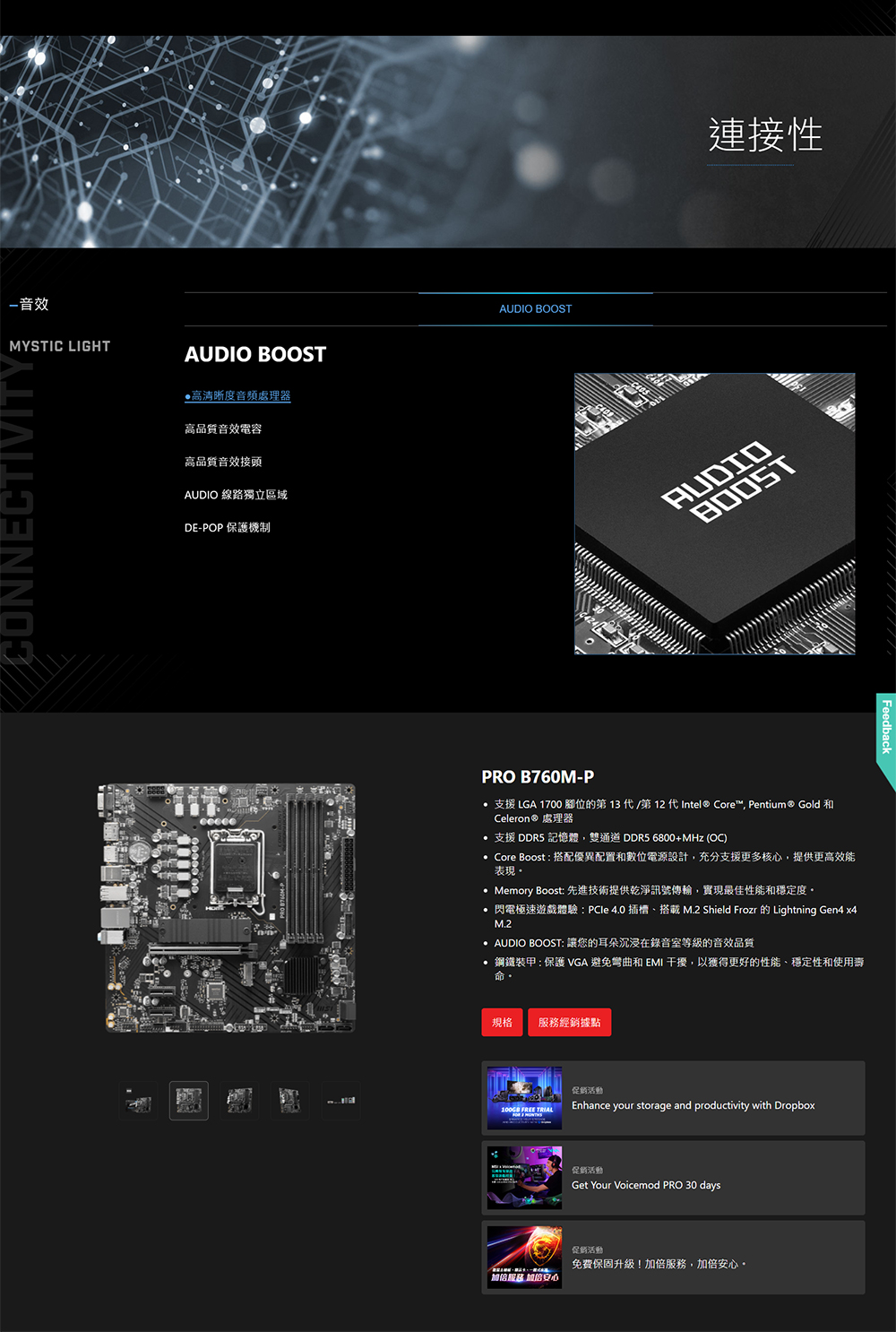
Task: Select the third angled motherboard thumbnail
Action: click(239, 1101)
